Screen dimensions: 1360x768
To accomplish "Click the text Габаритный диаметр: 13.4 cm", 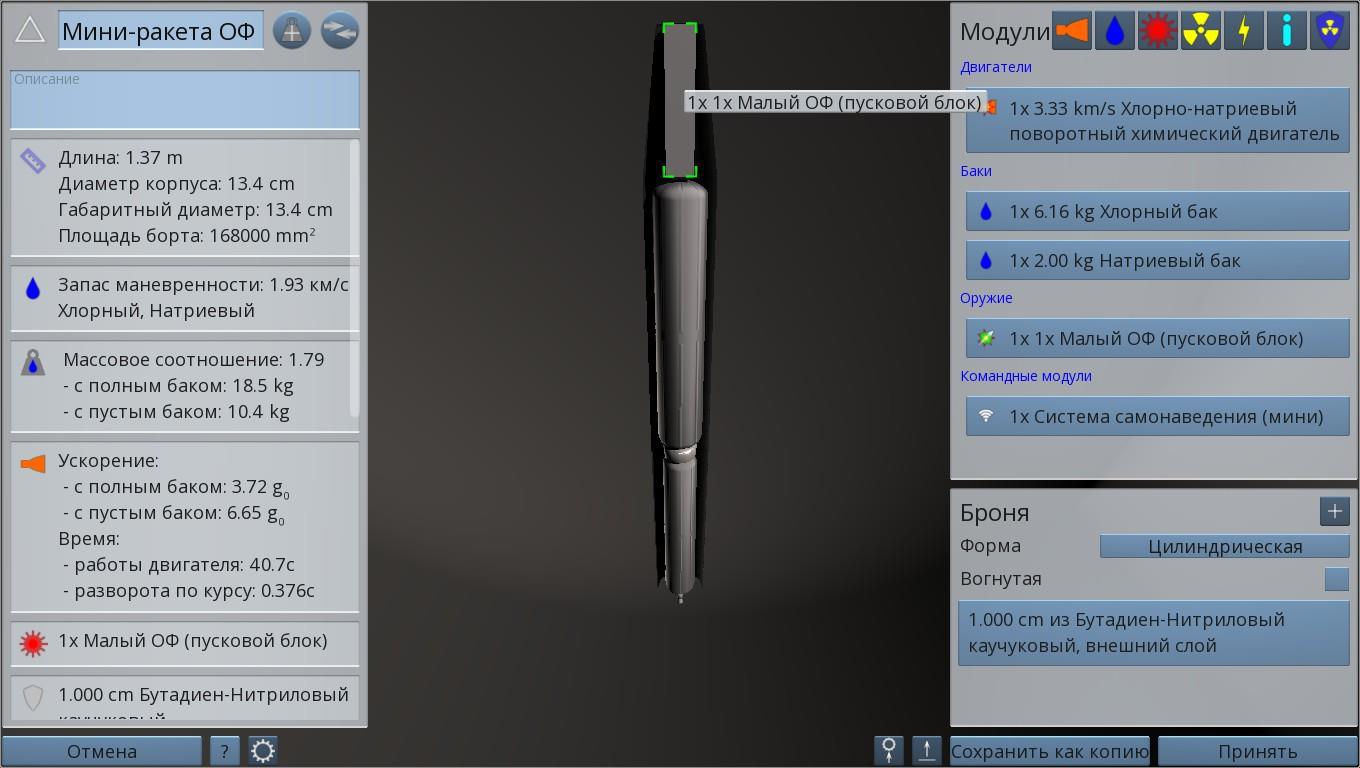I will [x=195, y=210].
